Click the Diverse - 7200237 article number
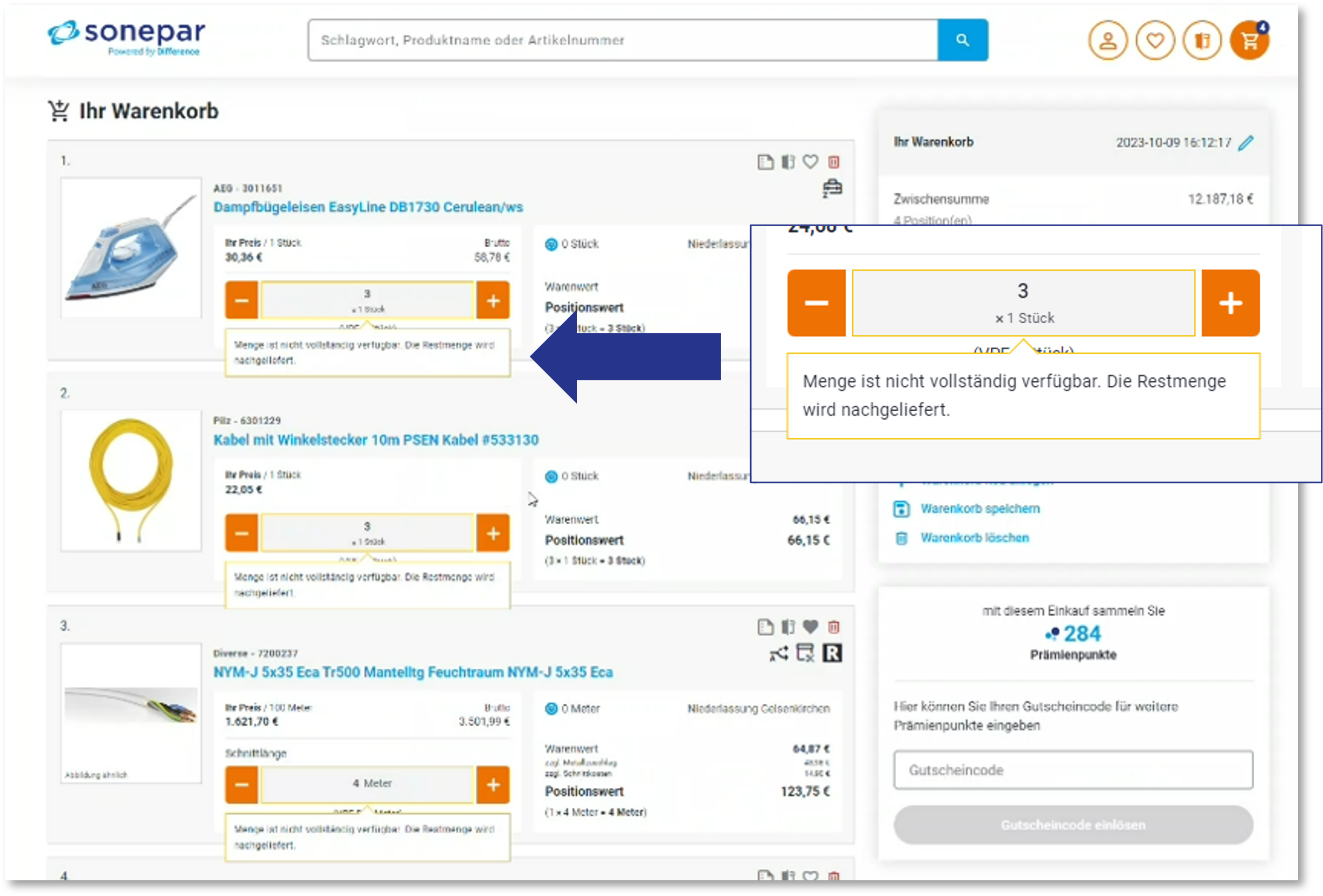This screenshot has width=1323, height=896. pyautogui.click(x=255, y=654)
